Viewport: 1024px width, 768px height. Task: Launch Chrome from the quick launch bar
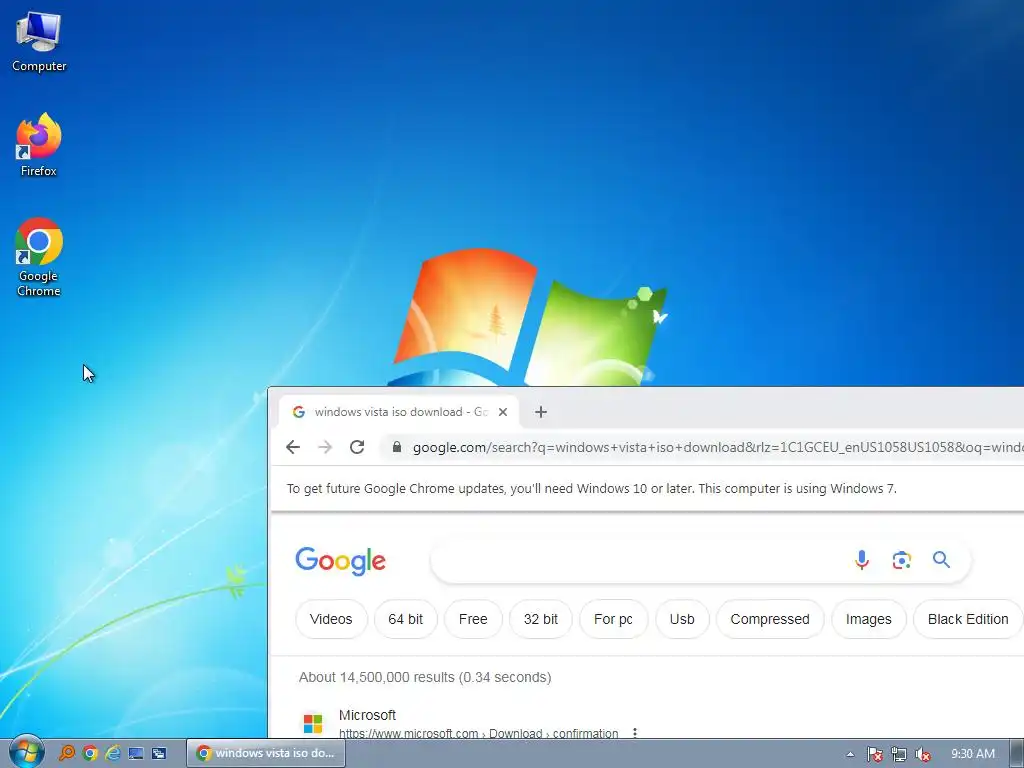(90, 753)
